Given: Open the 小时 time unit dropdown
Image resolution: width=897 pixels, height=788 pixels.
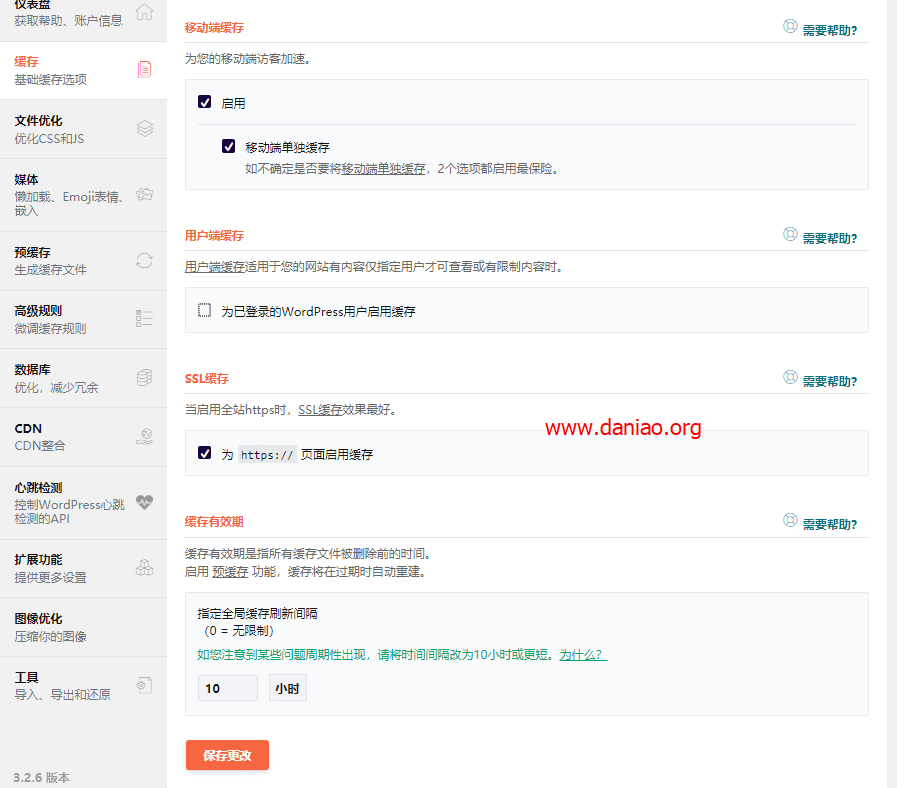Looking at the screenshot, I should tap(288, 688).
